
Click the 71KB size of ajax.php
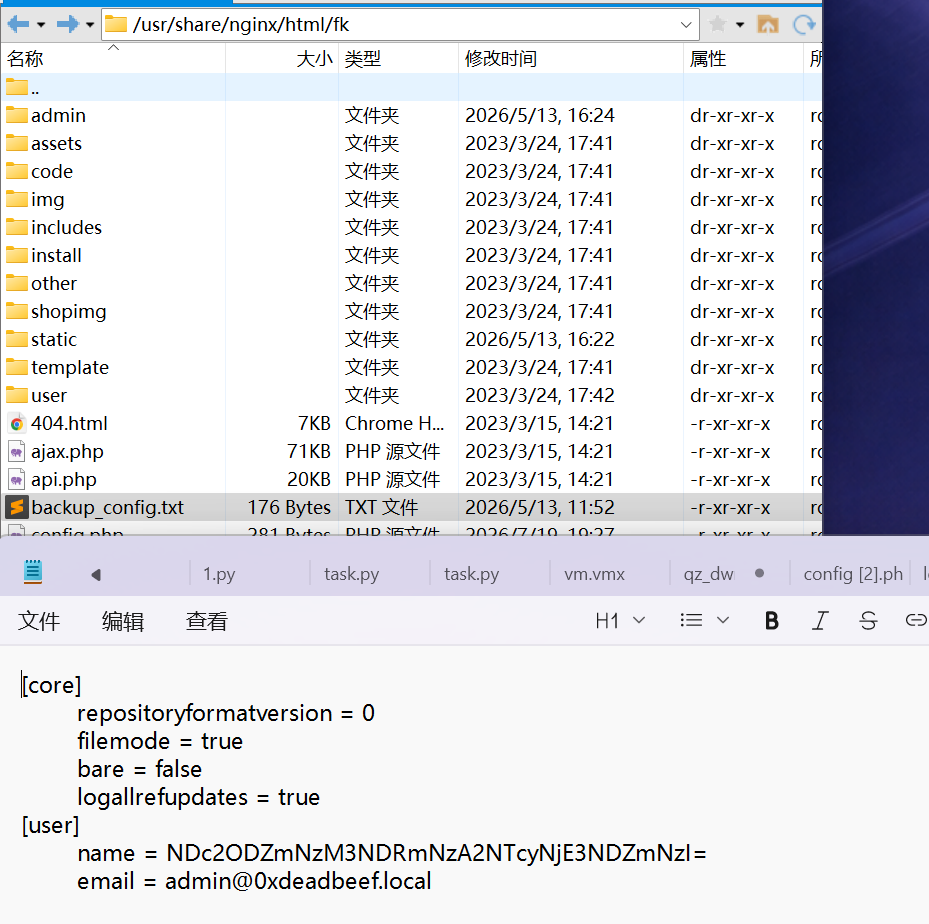coord(309,452)
